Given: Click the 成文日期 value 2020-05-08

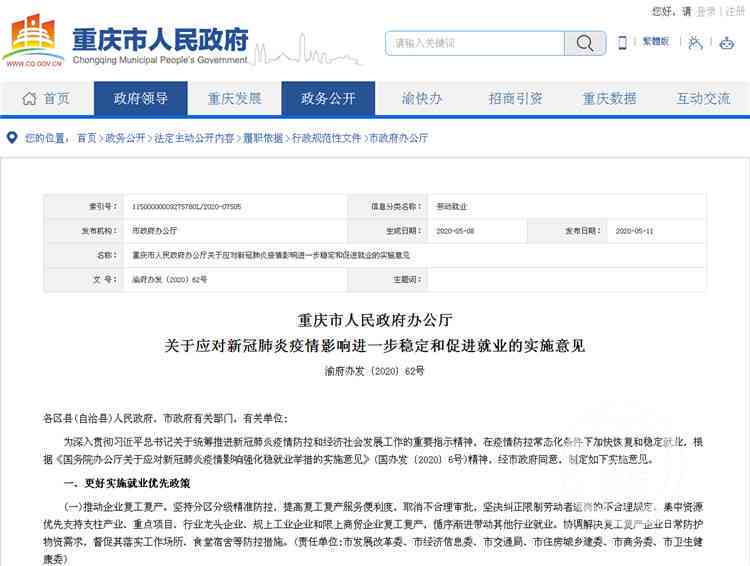Looking at the screenshot, I should click(455, 231).
